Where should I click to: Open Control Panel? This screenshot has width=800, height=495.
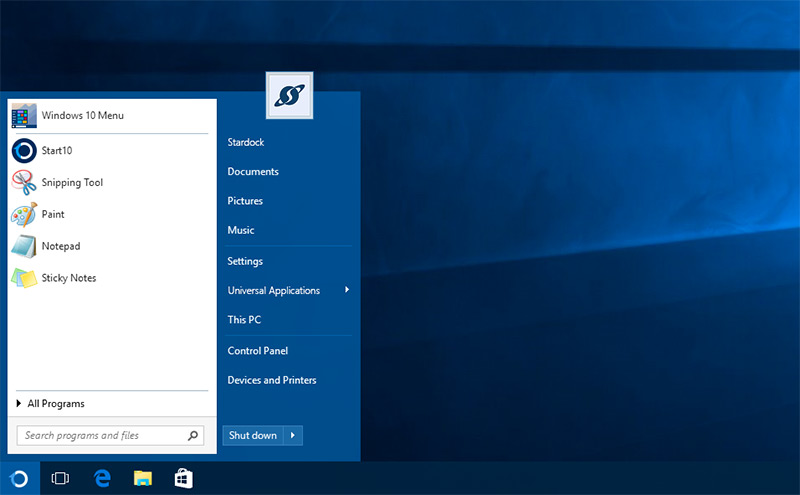tap(258, 351)
